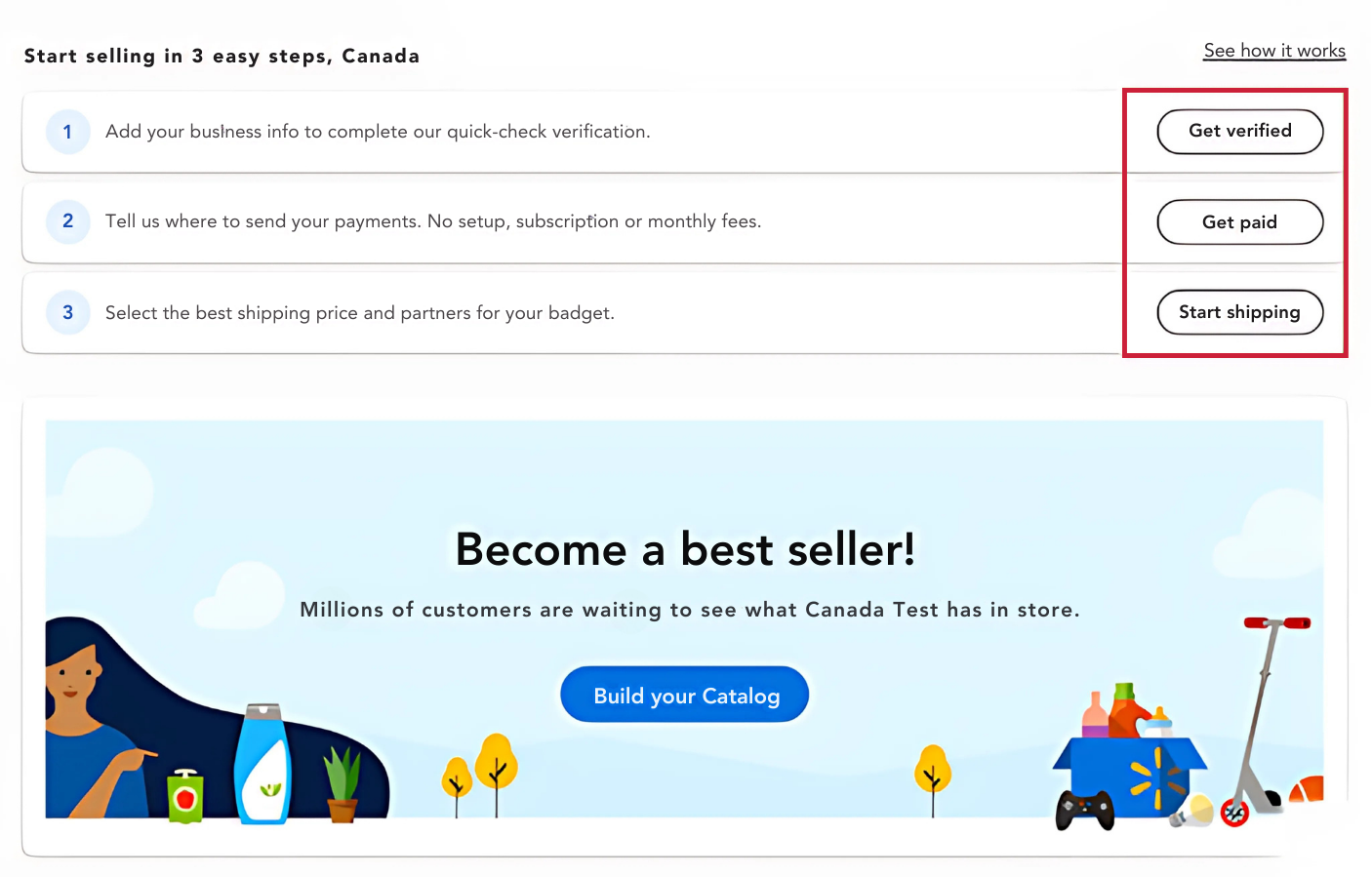The height and width of the screenshot is (877, 1372).
Task: Click Build your Catalog
Action: coord(684,695)
